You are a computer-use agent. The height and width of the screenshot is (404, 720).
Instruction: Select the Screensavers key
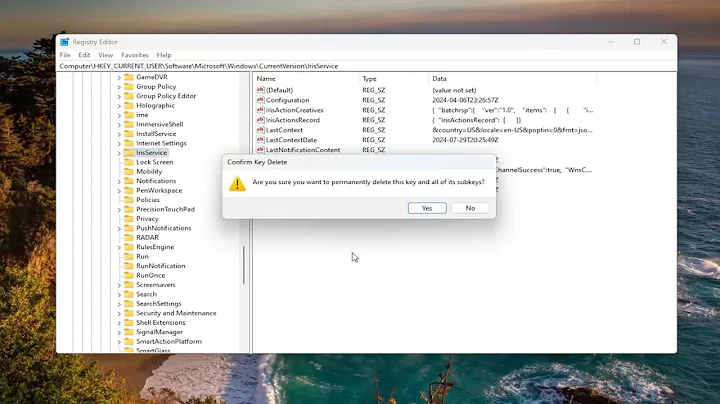[156, 285]
